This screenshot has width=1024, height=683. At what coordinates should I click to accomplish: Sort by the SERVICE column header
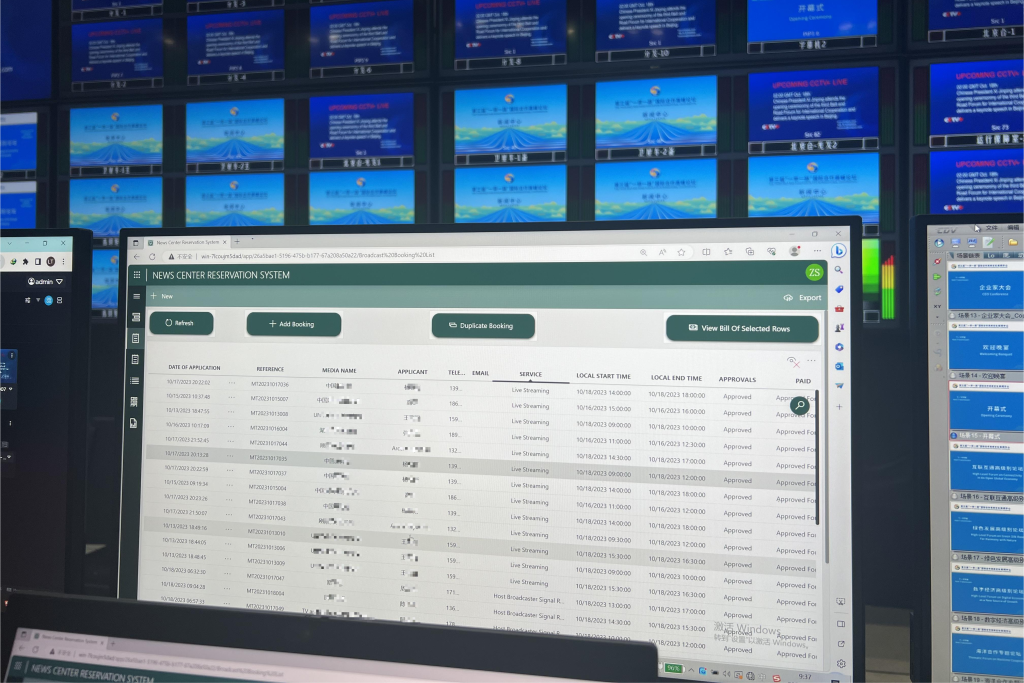pyautogui.click(x=530, y=374)
